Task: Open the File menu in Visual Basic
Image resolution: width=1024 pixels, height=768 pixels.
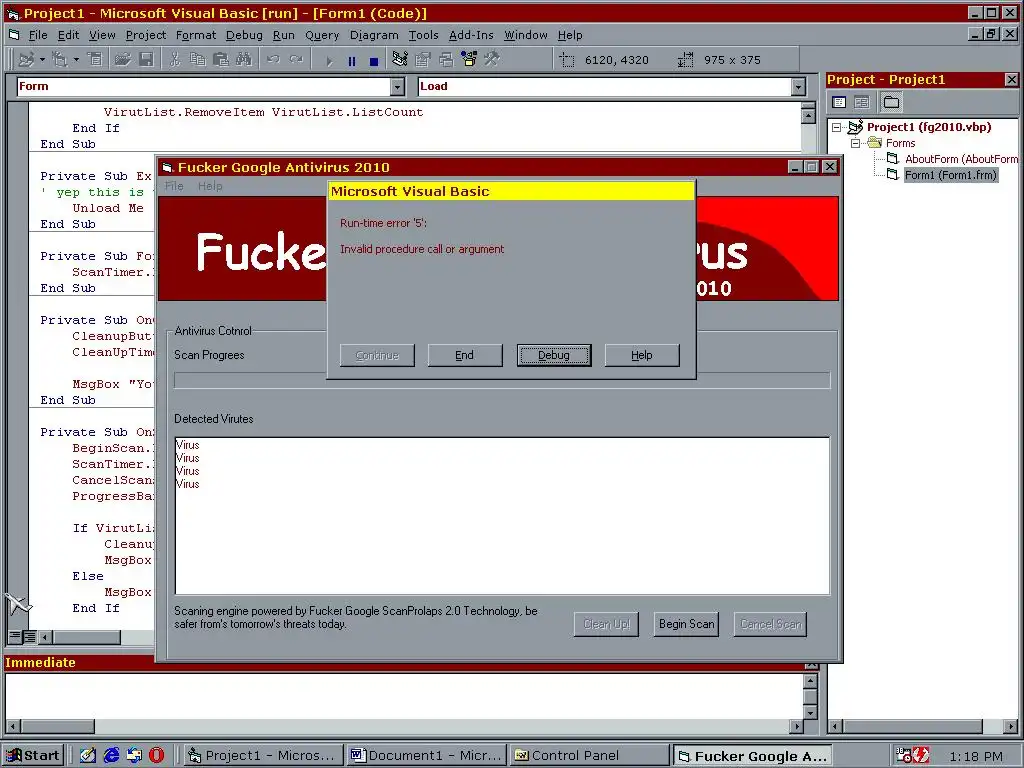Action: click(x=38, y=35)
